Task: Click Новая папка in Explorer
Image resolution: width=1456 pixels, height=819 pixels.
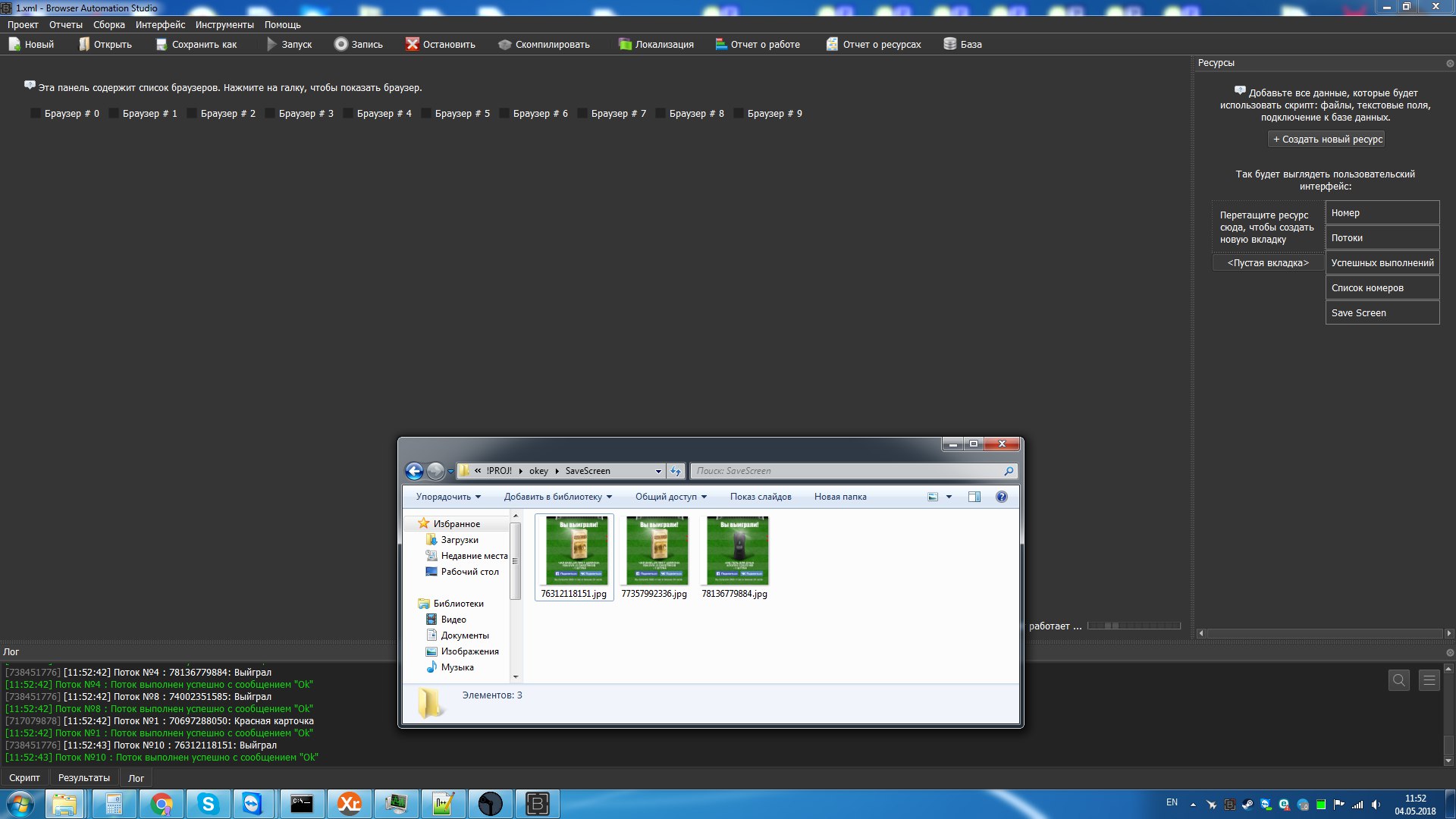Action: coord(840,497)
